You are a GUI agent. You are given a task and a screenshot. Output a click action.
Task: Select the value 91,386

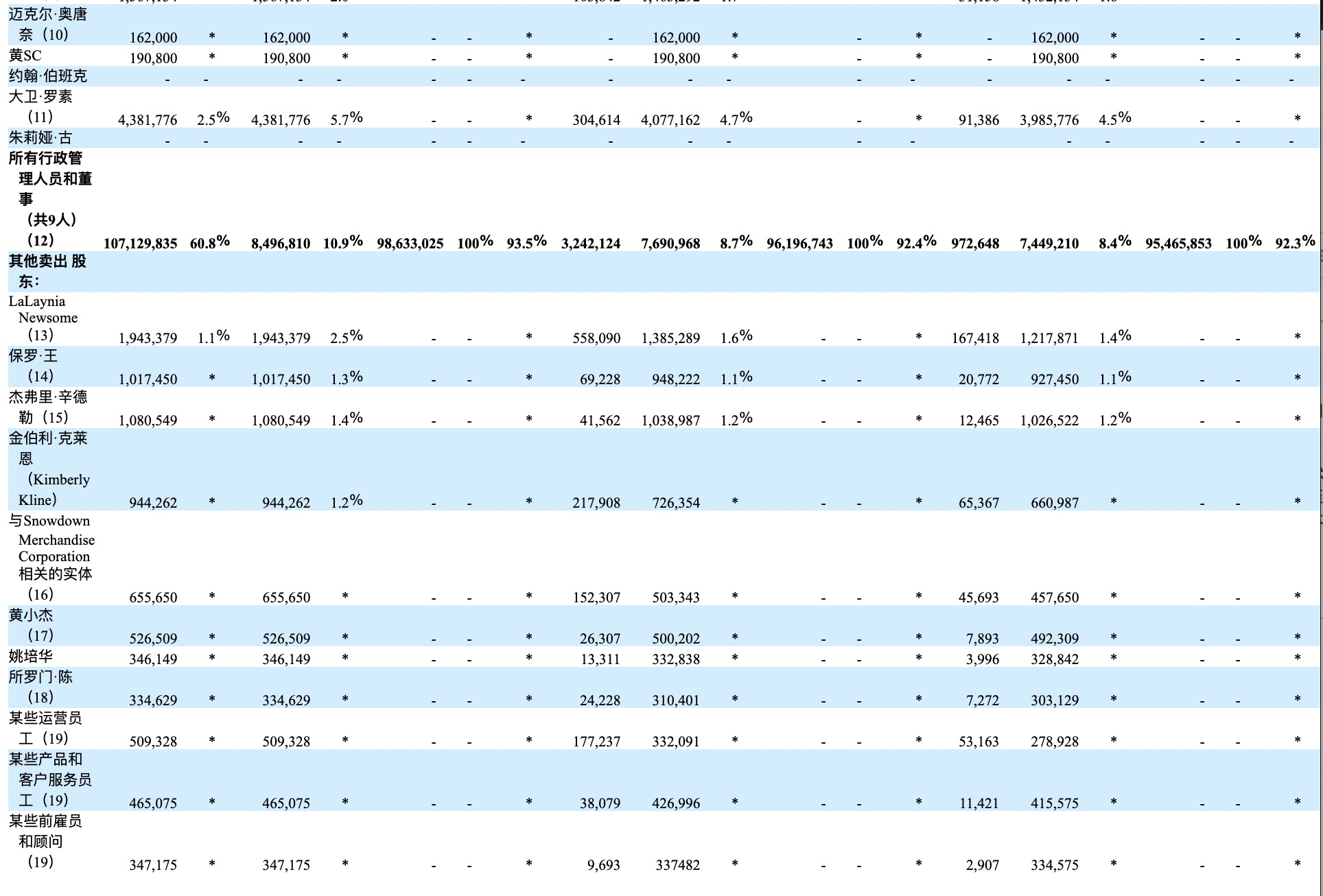point(979,120)
